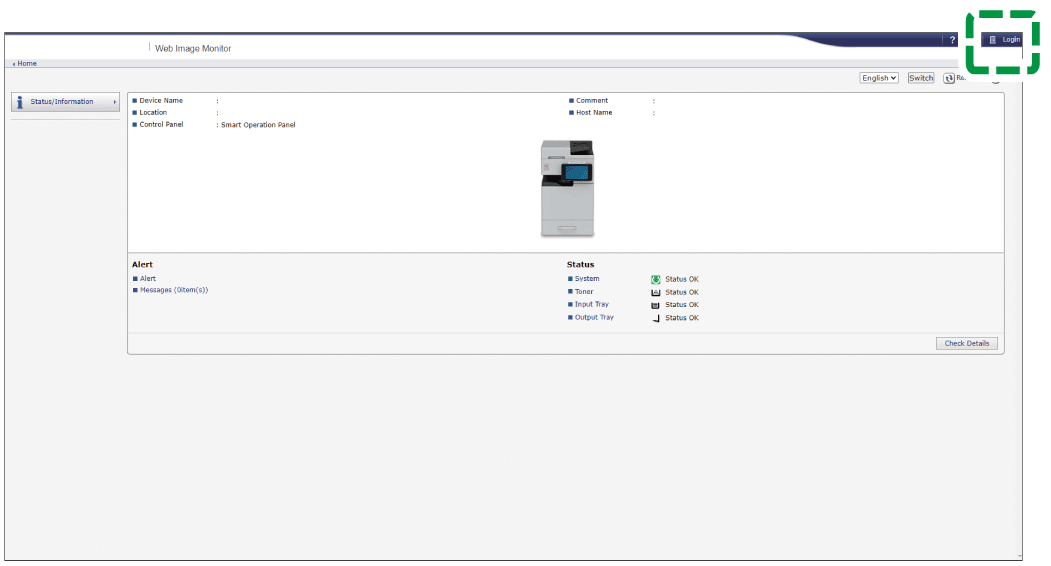Click the Check Details button

tap(967, 343)
